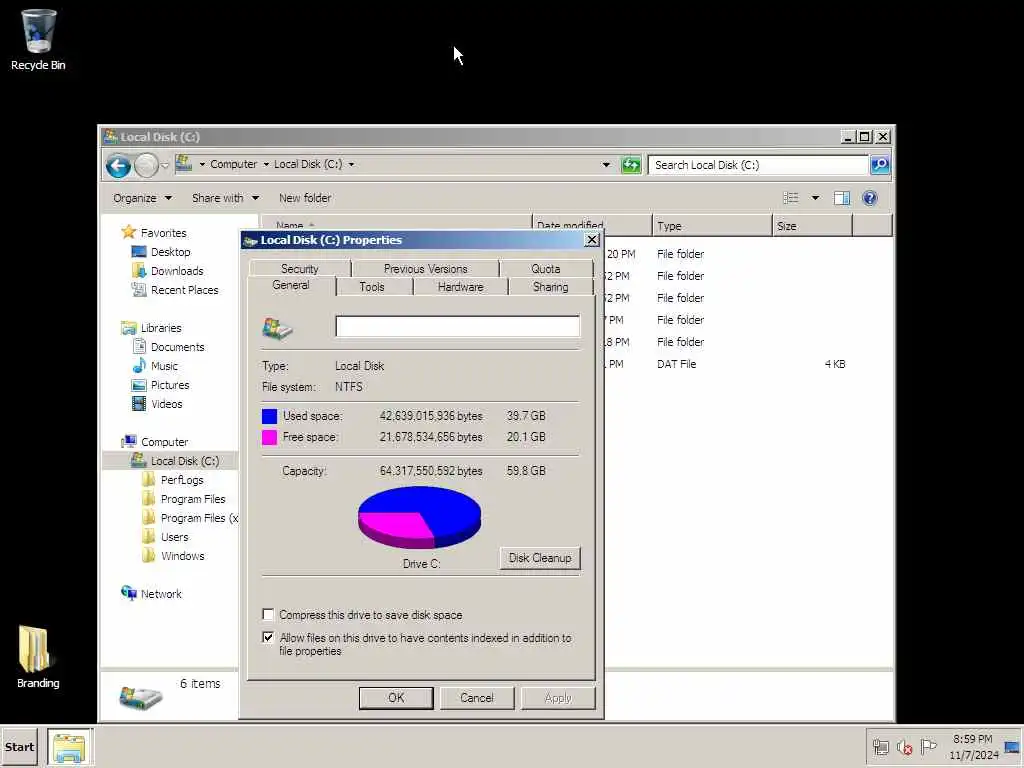
Task: Expand the arrow after Computer in address bar
Action: pyautogui.click(x=266, y=165)
